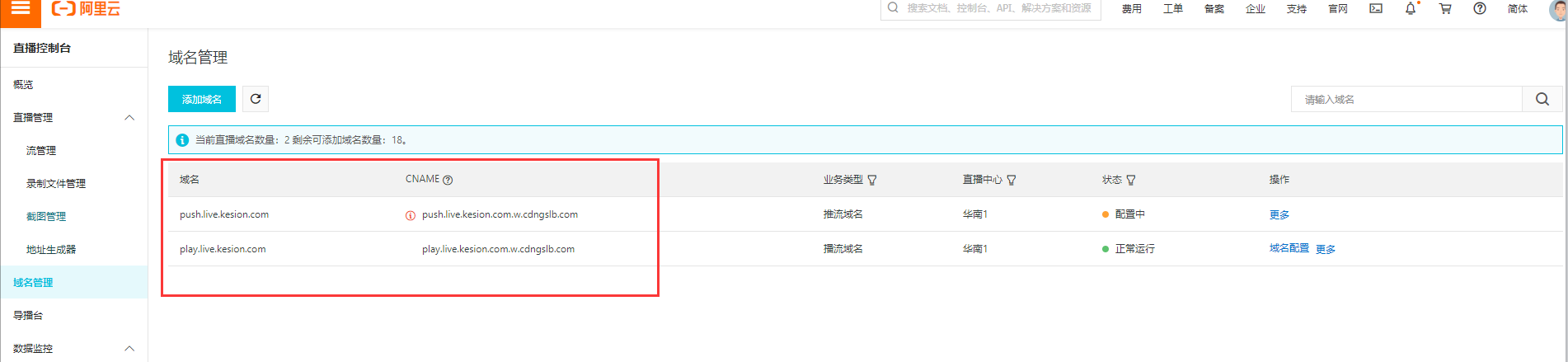The height and width of the screenshot is (362, 1568).
Task: Open the 业务类型 column filter
Action: (872, 180)
